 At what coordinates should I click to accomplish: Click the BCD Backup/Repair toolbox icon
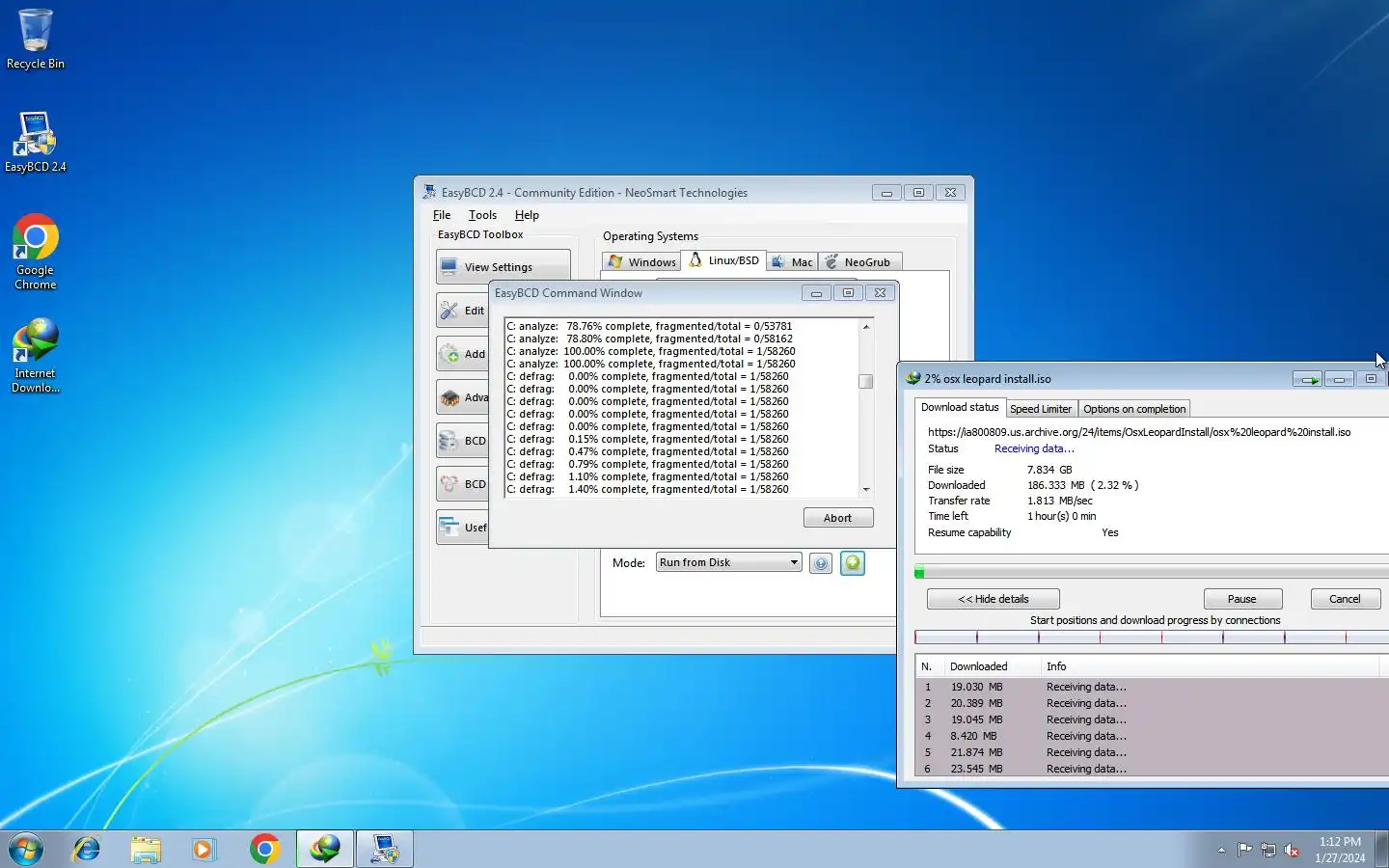click(449, 441)
